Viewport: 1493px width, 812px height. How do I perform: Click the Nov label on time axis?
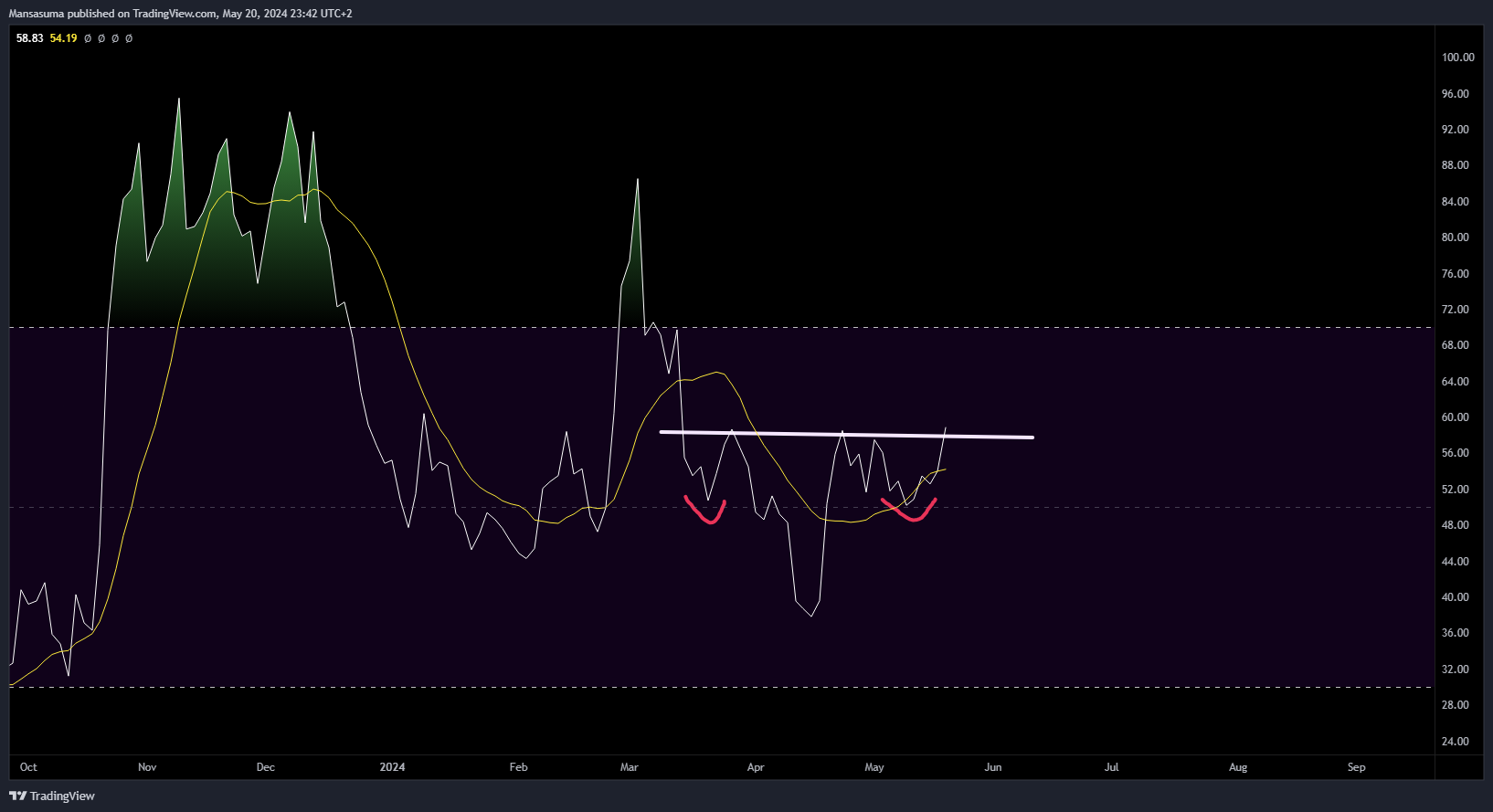pos(147,767)
